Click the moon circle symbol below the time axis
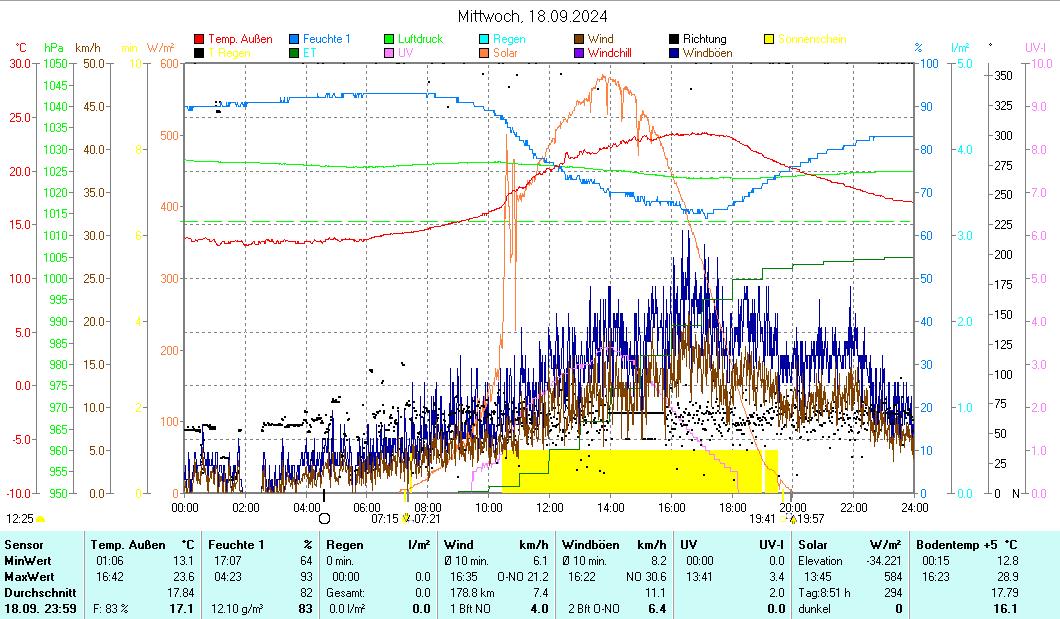The image size is (1060, 619). (324, 518)
